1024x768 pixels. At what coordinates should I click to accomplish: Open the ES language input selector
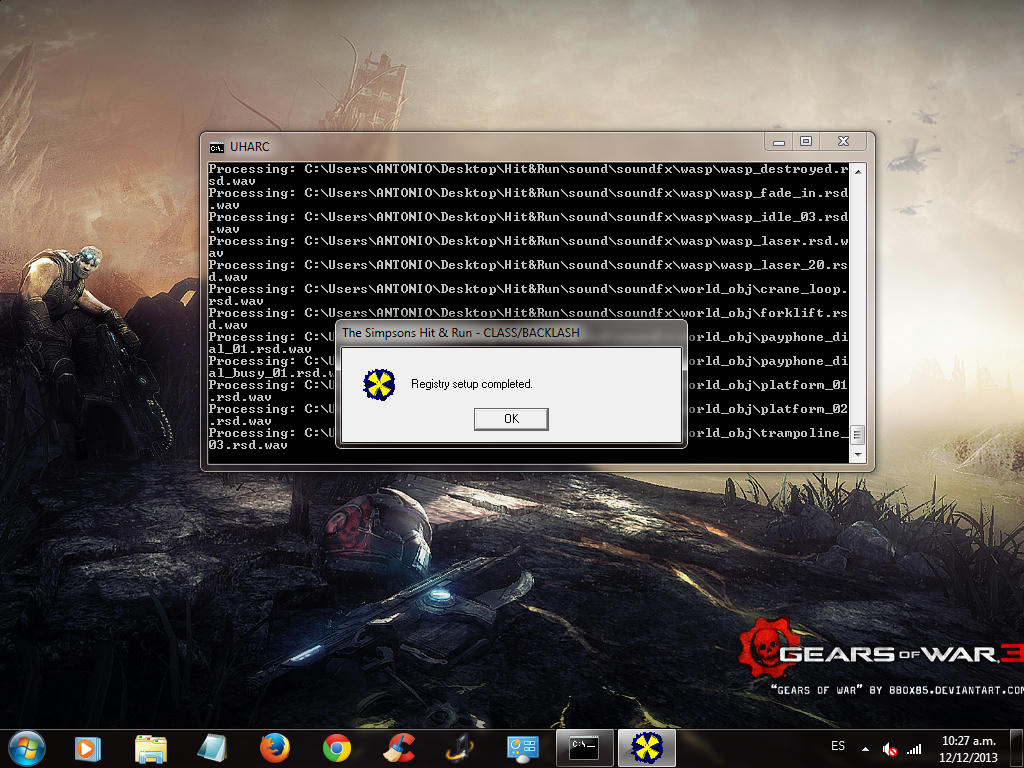pyautogui.click(x=838, y=747)
